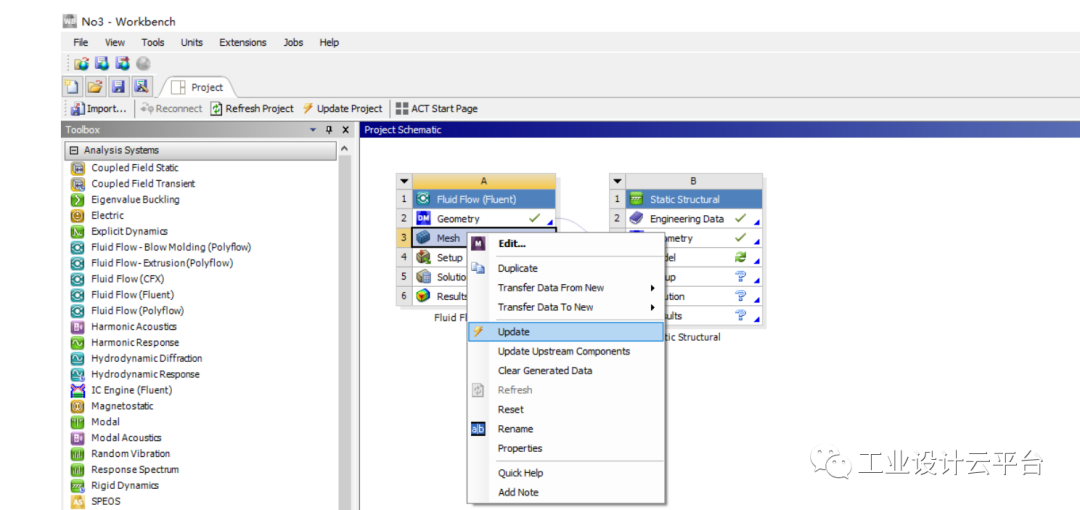Click the New Project toolbar icon

72,87
